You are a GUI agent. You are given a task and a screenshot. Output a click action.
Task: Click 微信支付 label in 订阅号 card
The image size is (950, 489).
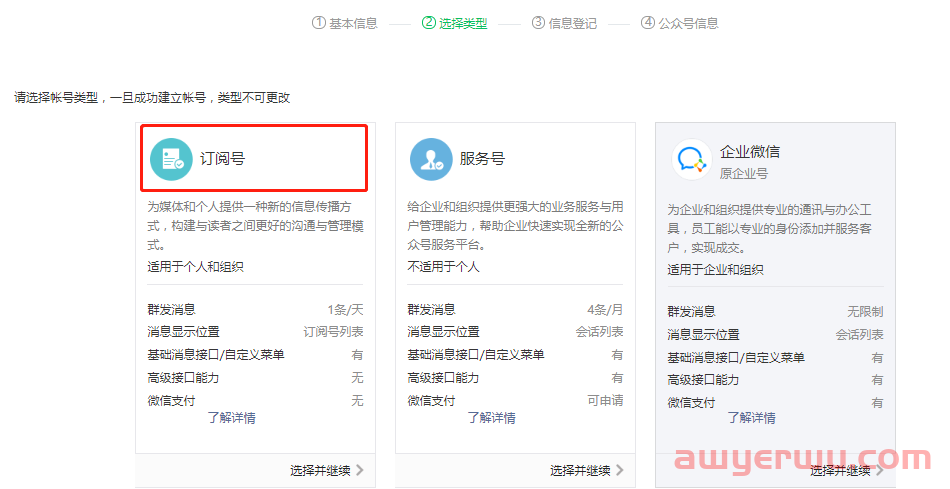[x=171, y=401]
